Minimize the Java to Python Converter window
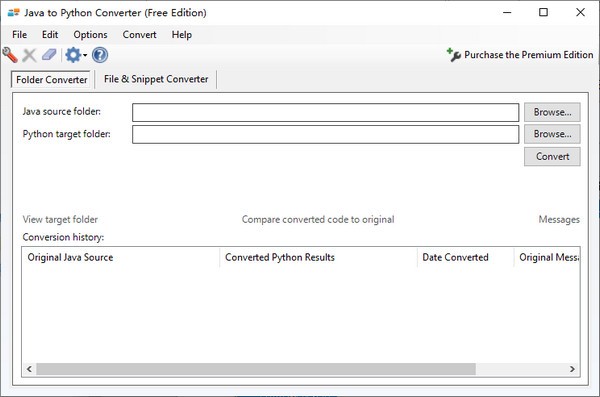Viewport: 600px width, 397px height. coord(507,13)
